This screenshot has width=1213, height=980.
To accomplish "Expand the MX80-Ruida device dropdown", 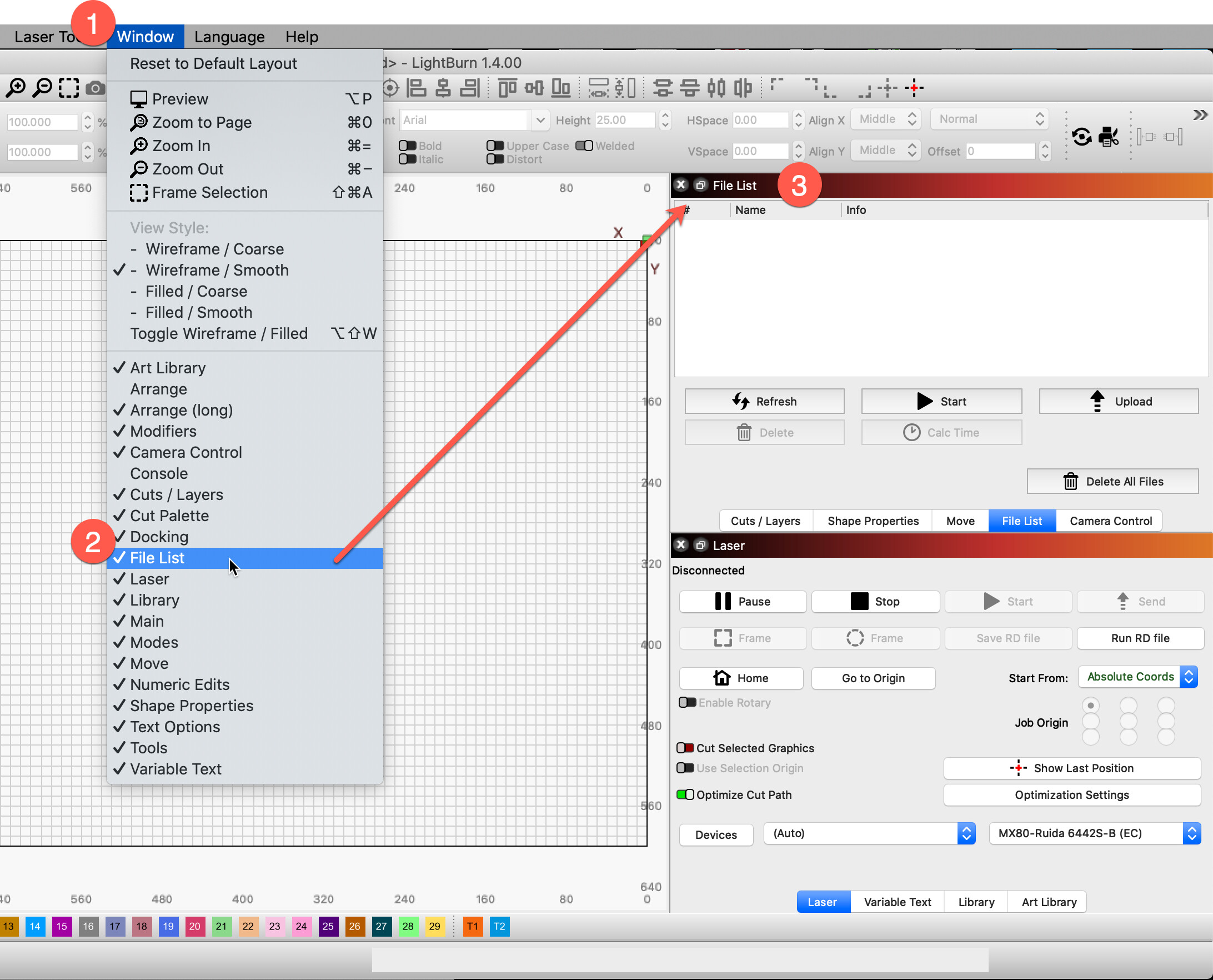I will tap(1095, 833).
